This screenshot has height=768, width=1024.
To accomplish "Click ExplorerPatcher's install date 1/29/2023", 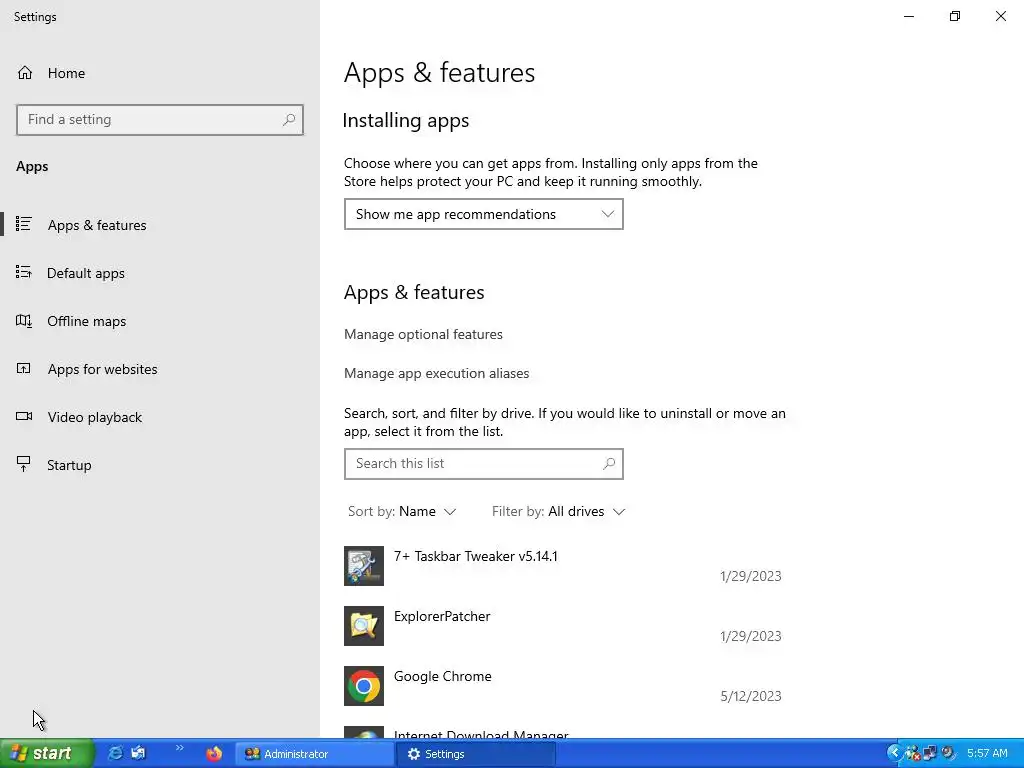I will click(x=751, y=636).
